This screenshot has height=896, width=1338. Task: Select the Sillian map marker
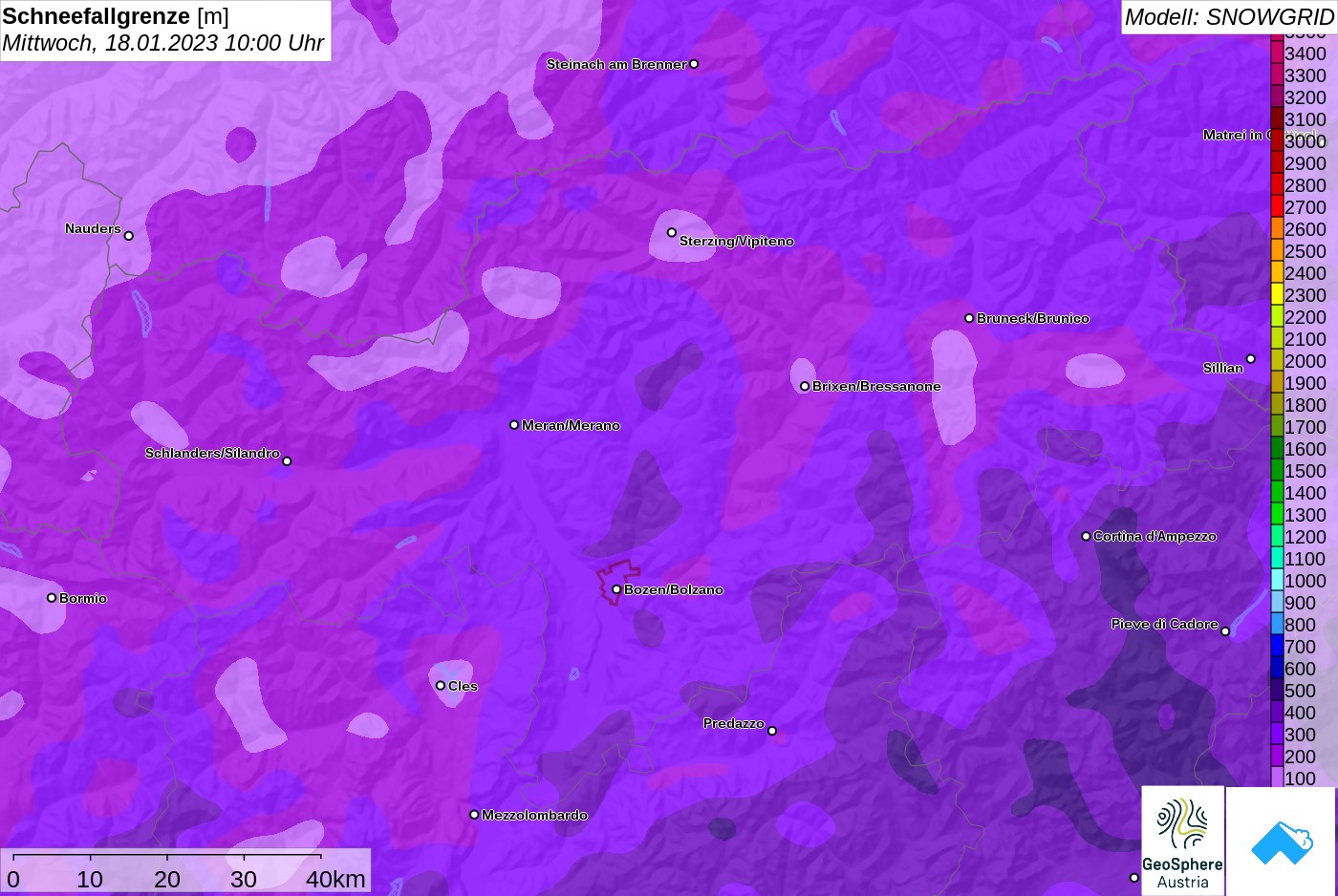(x=1251, y=359)
